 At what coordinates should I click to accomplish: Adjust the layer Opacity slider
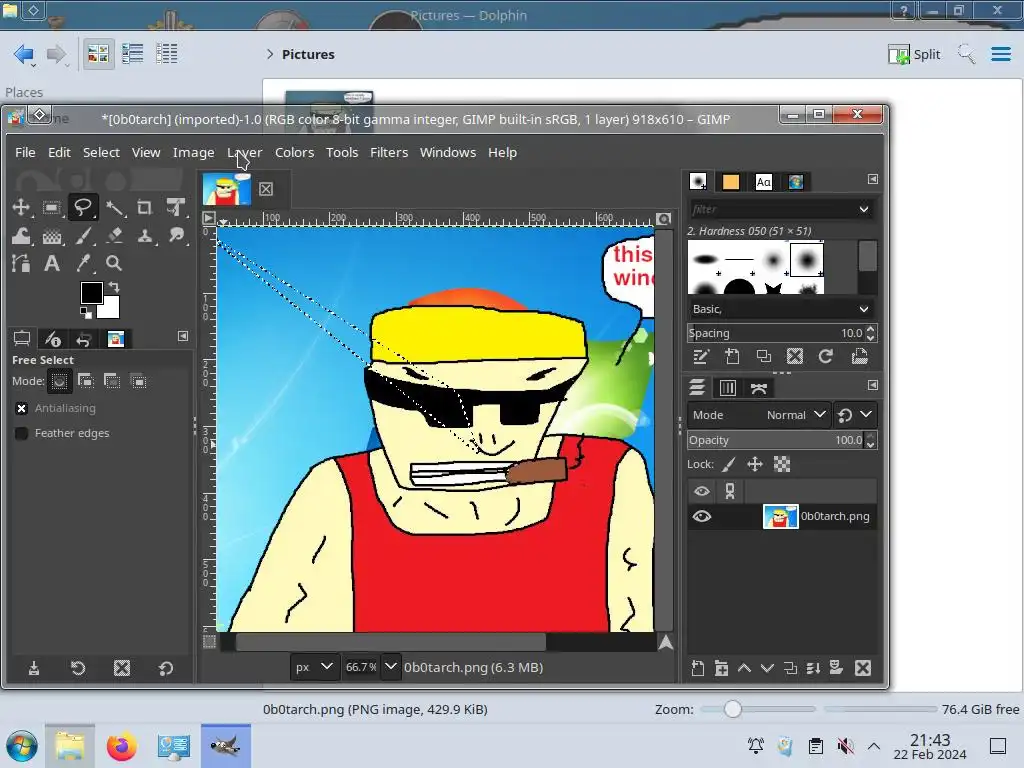[x=776, y=440]
